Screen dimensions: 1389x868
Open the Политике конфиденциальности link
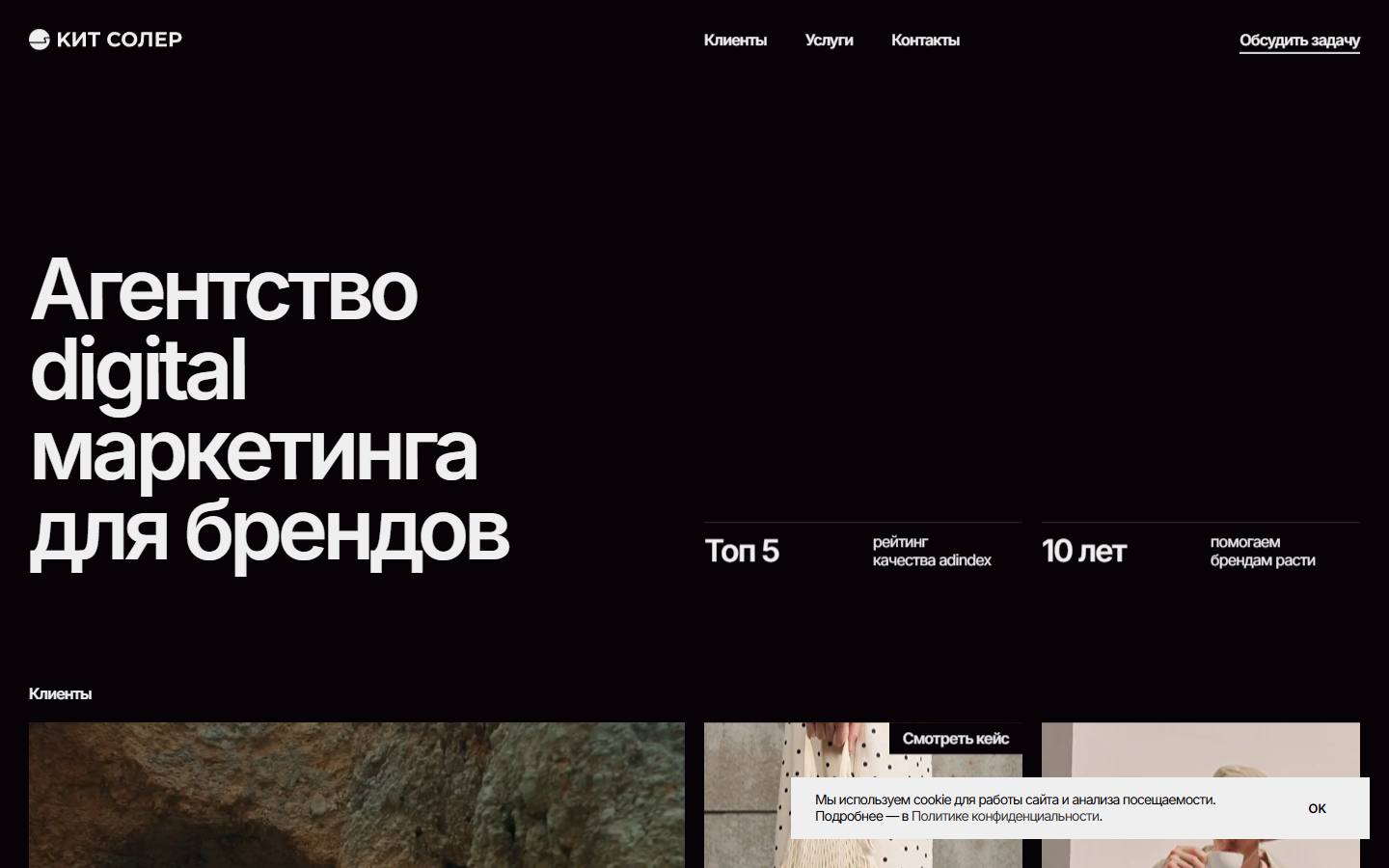1005,817
